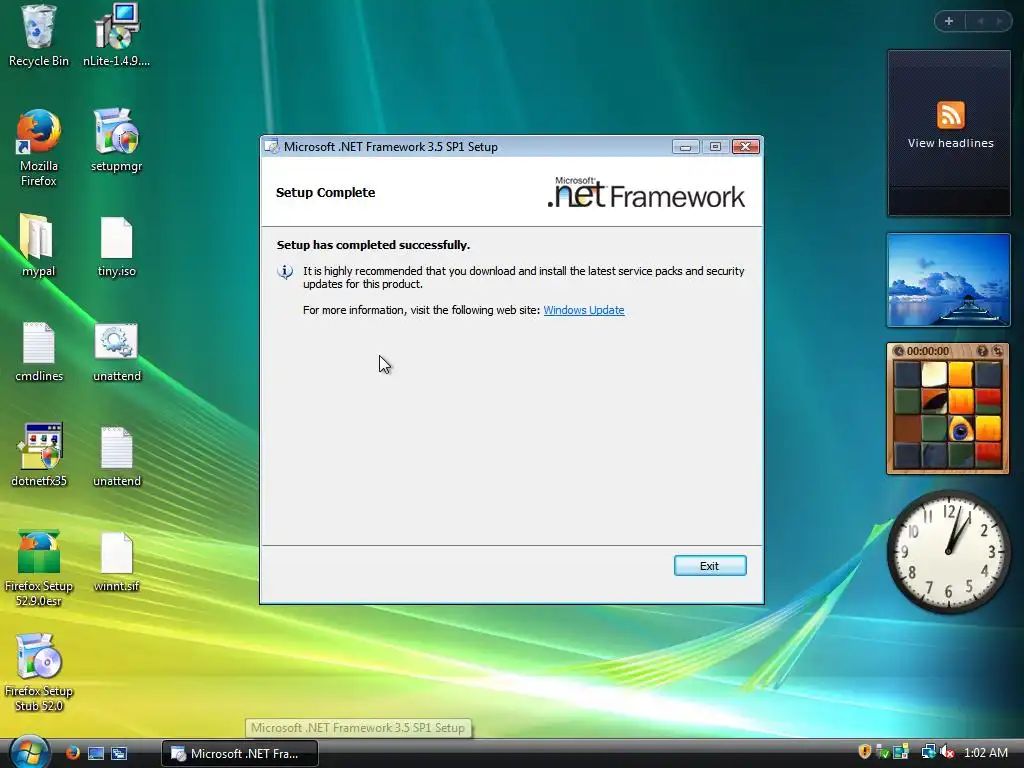
Task: Click View headlines in feed gadget
Action: pos(950,143)
